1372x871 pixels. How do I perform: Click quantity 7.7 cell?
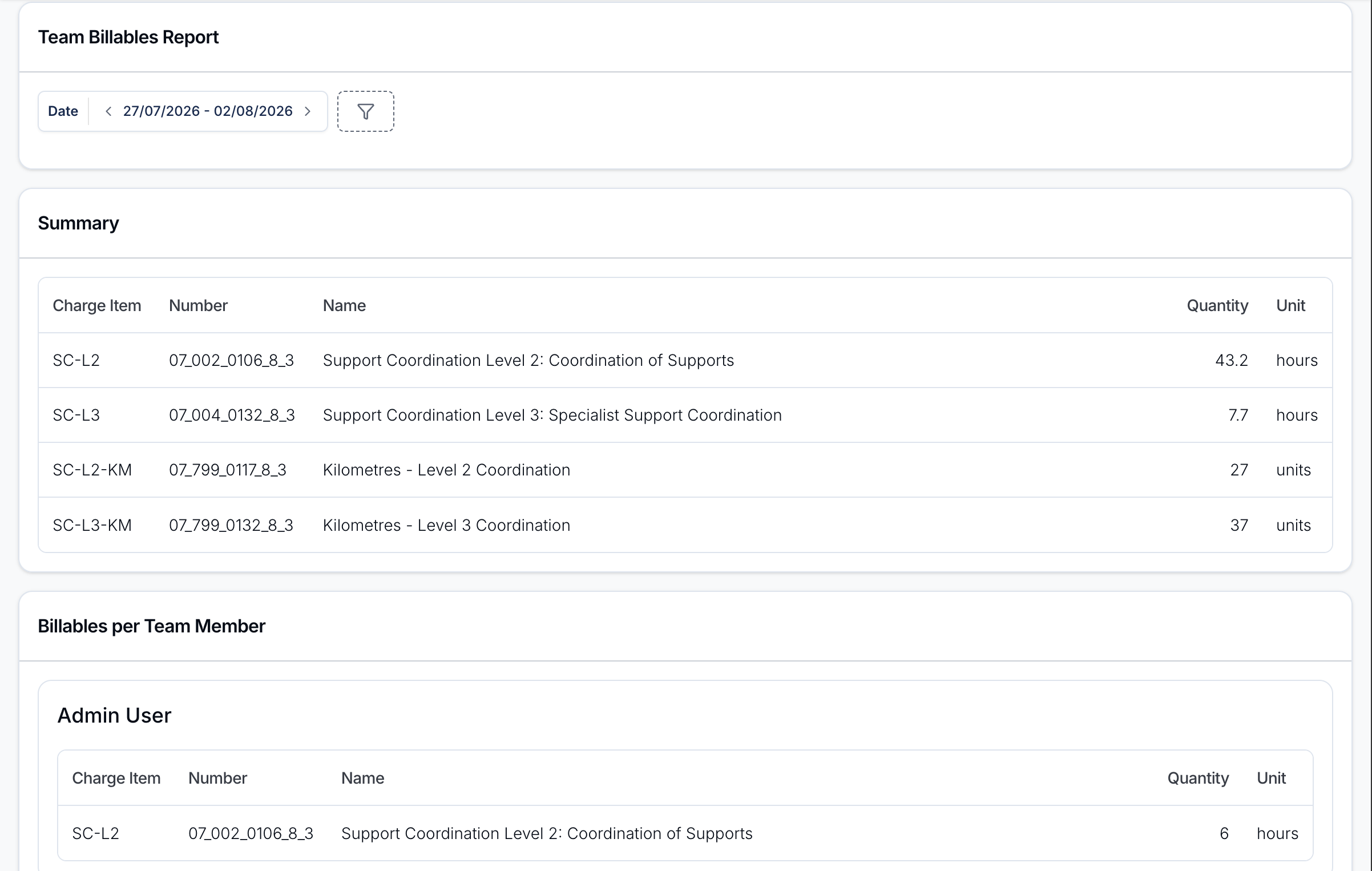click(1238, 415)
